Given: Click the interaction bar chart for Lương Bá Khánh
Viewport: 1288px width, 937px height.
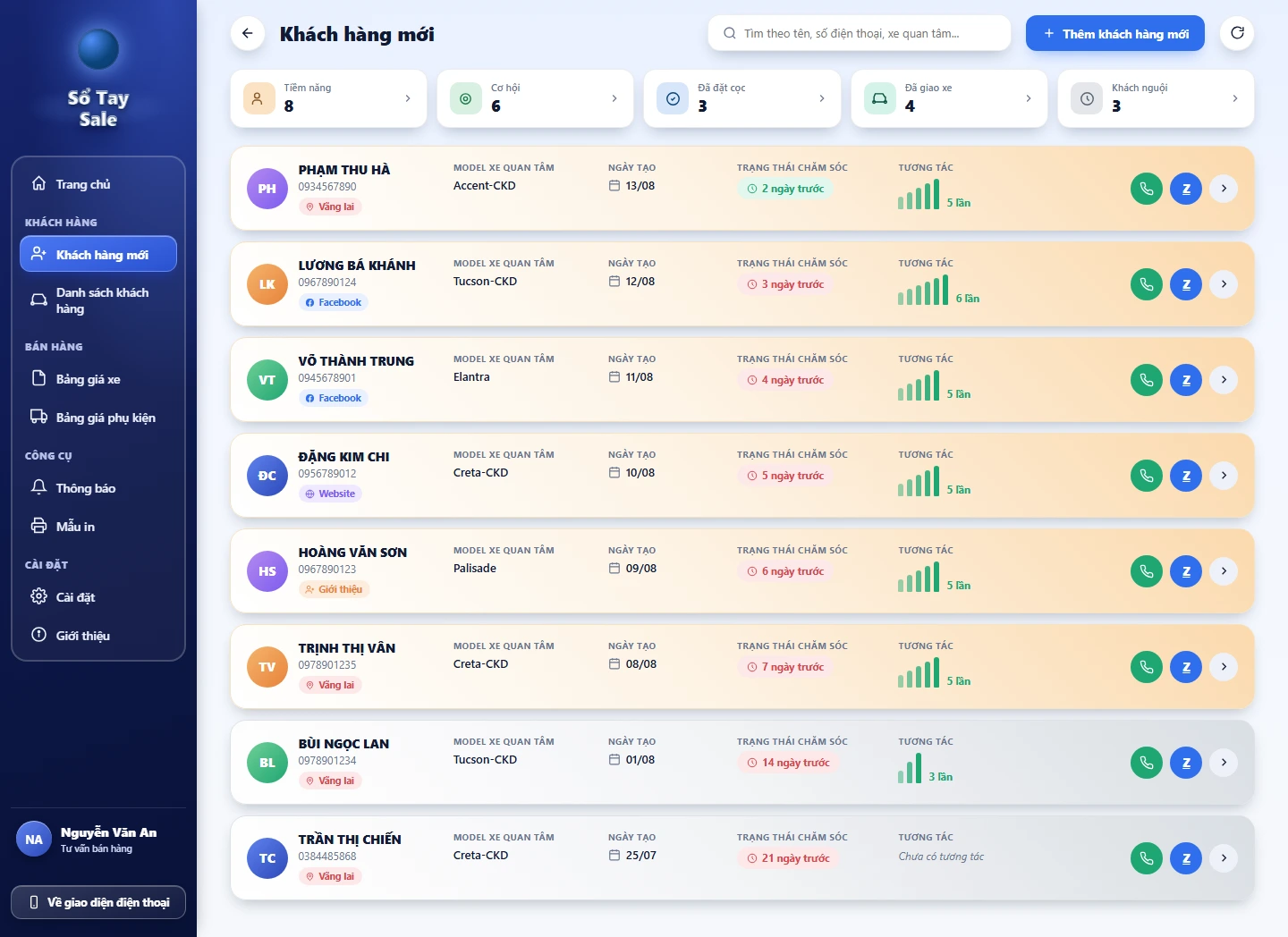Looking at the screenshot, I should pos(923,290).
